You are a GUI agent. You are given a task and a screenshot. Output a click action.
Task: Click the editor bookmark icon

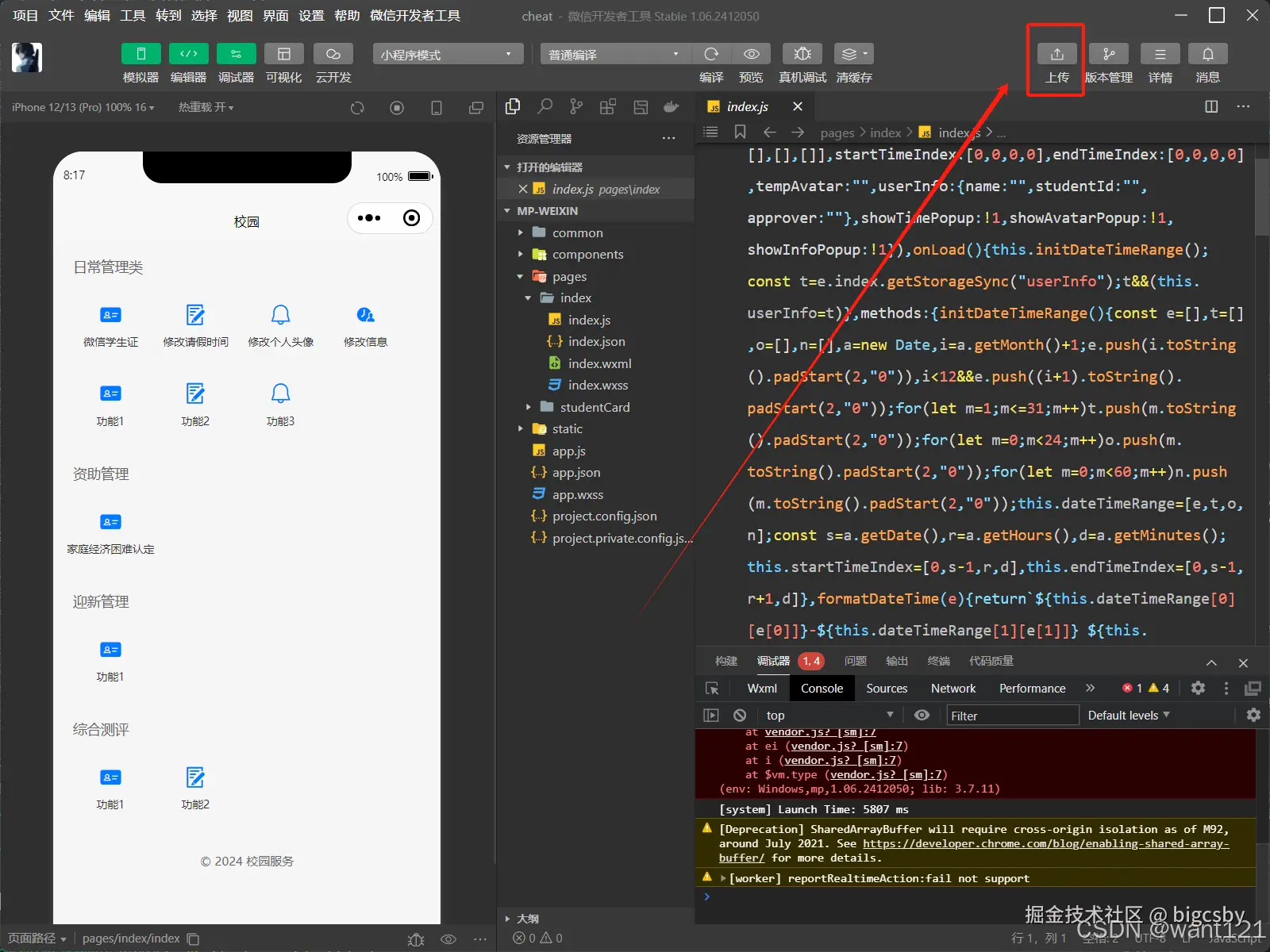tap(740, 132)
